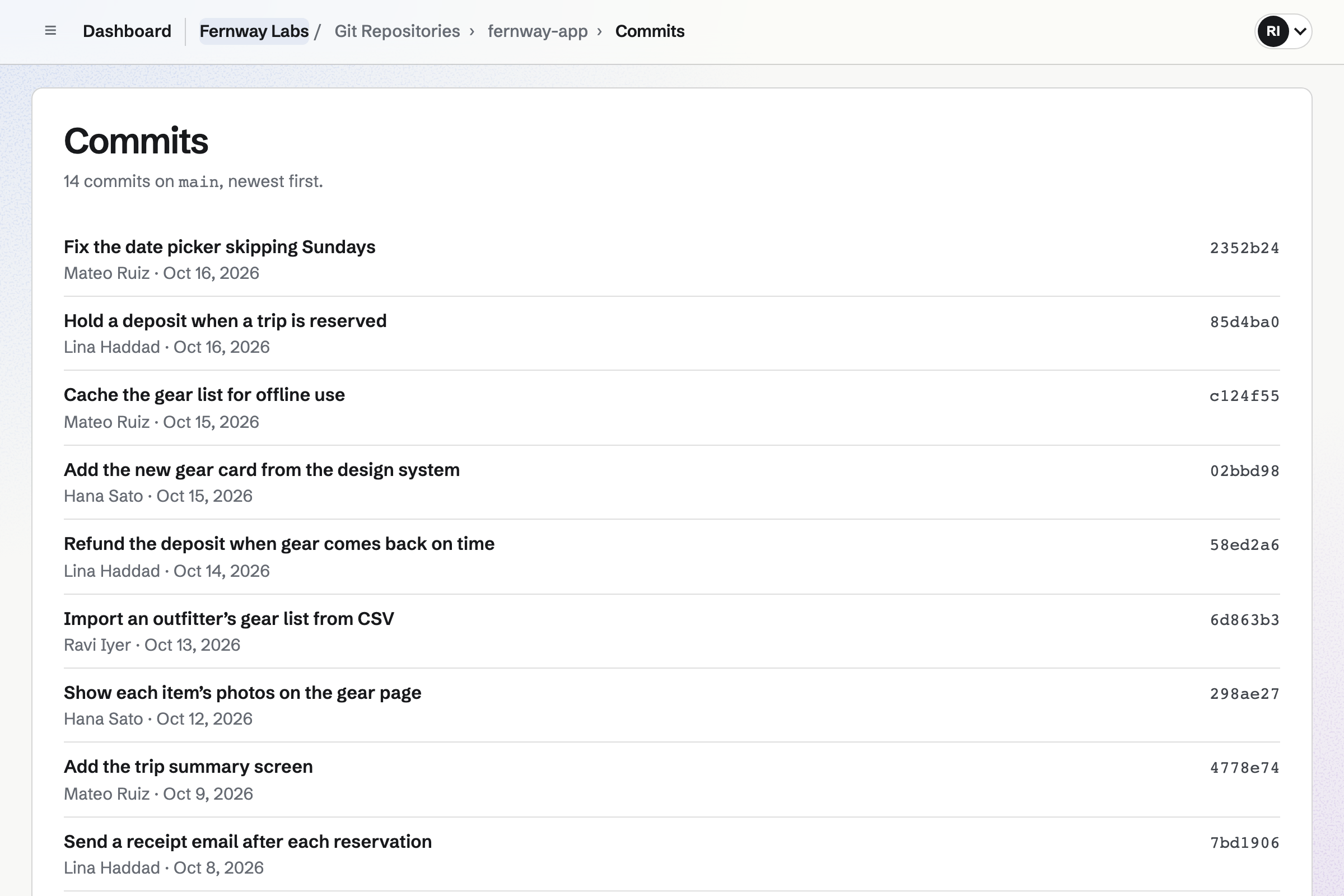Open 'Import an outfitter's gear list from CSV'
The image size is (1344, 896).
tap(228, 618)
